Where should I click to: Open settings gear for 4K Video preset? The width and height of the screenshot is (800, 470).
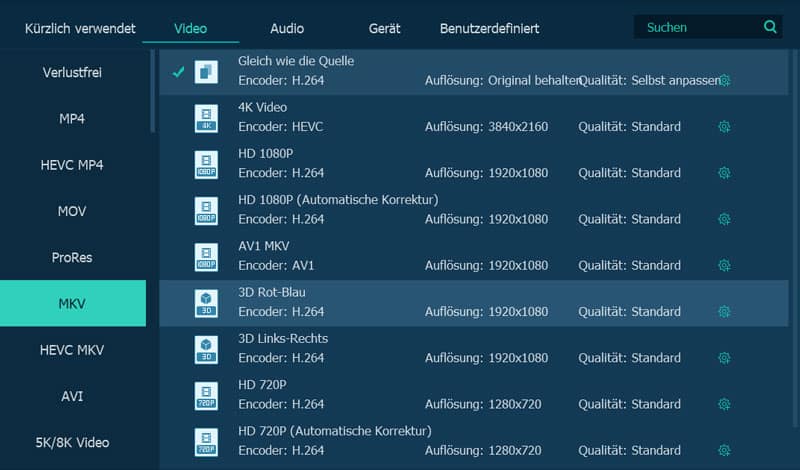724,127
